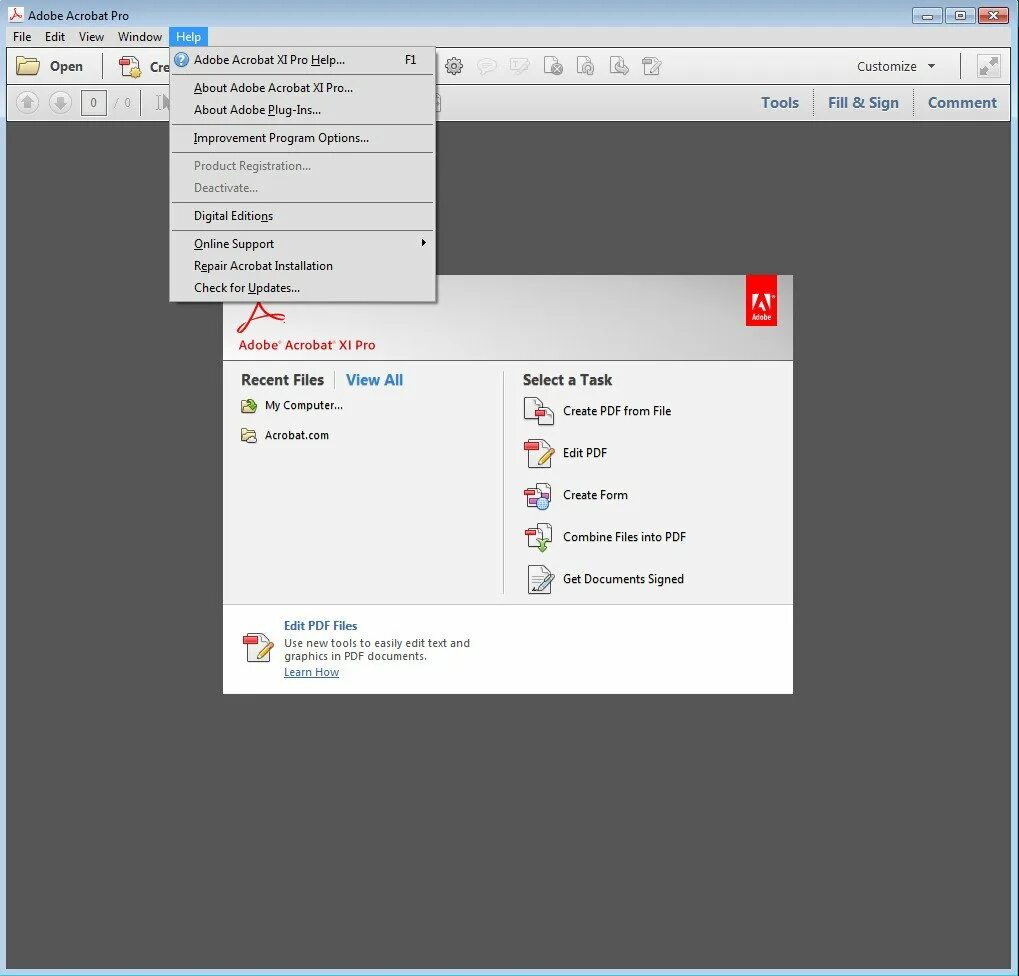
Task: Click the View All recent files link
Action: click(374, 380)
